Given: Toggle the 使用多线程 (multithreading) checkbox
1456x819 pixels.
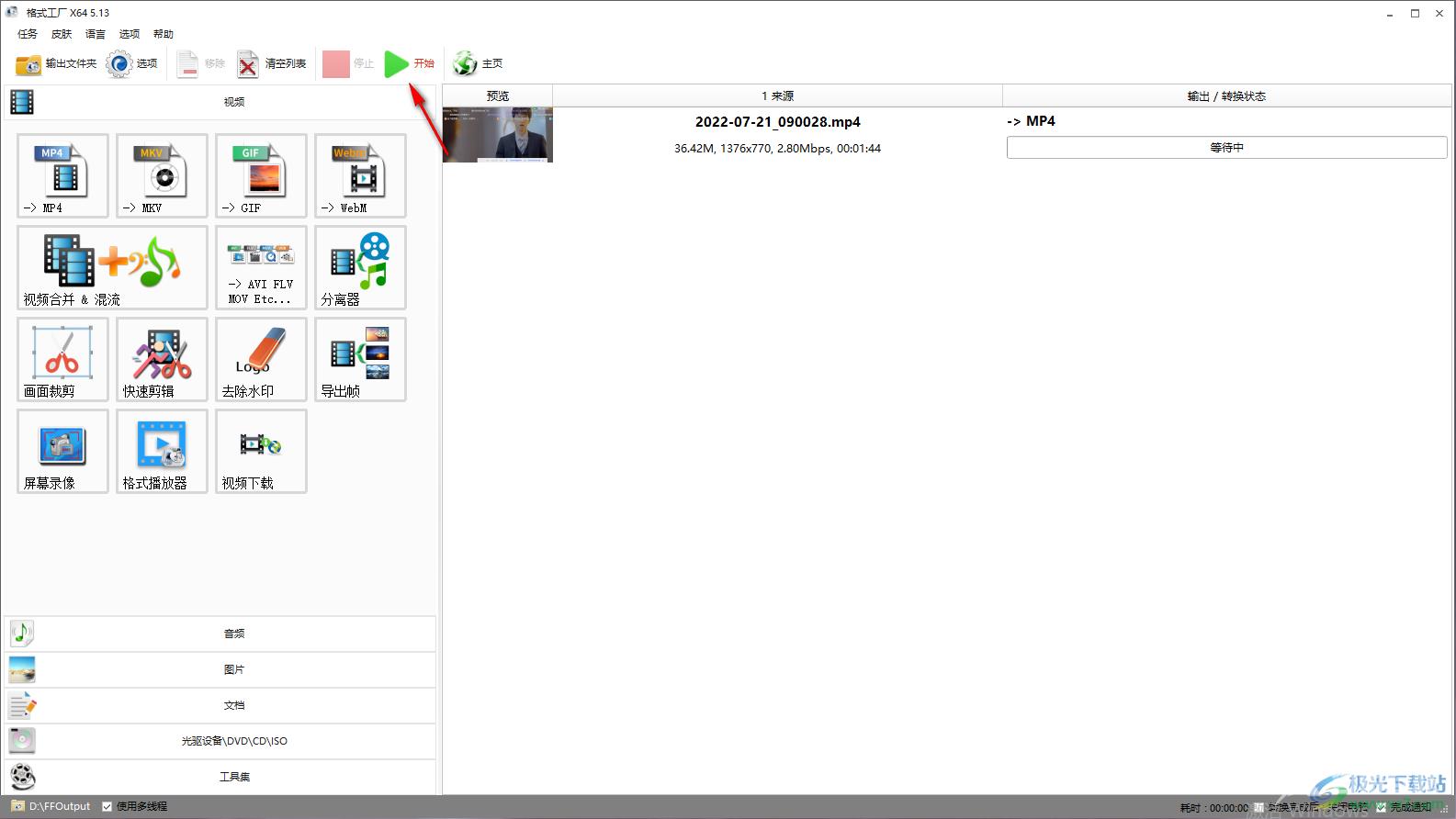Looking at the screenshot, I should [x=107, y=806].
